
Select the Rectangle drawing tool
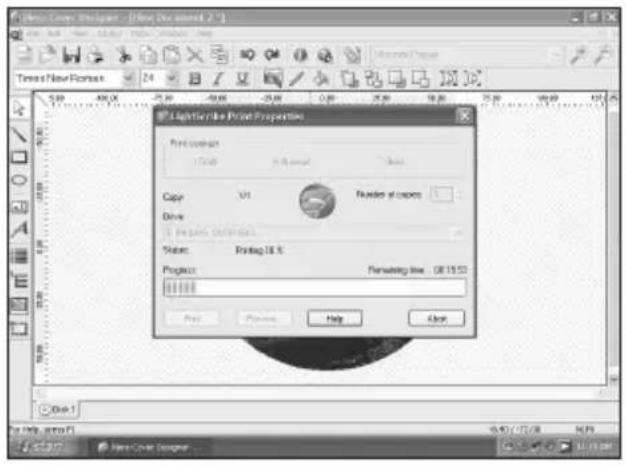[x=19, y=157]
